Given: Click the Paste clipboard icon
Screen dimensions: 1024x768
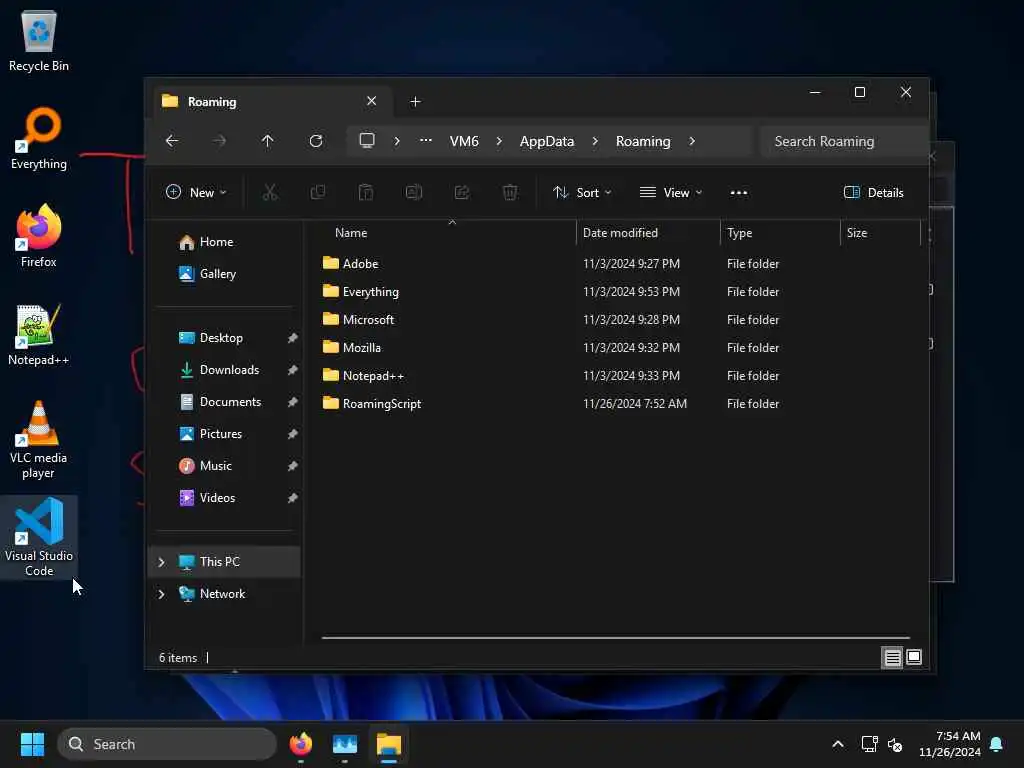Looking at the screenshot, I should click(x=366, y=192).
